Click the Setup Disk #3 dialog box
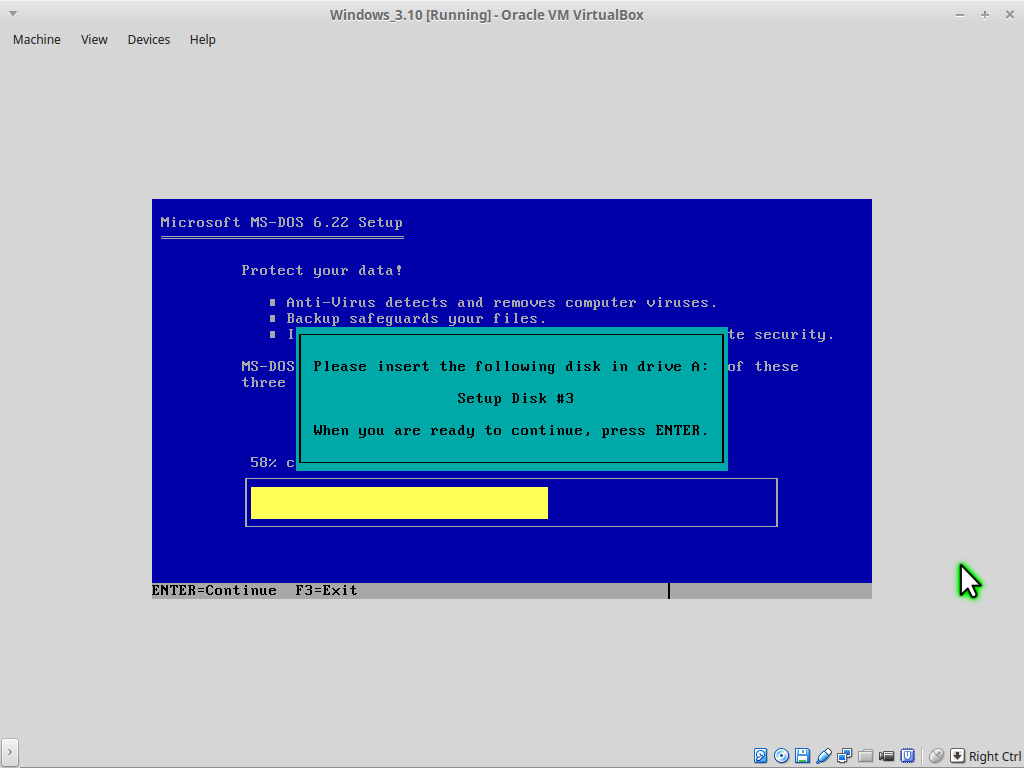Screen dimensions: 1024x768 tap(511, 398)
